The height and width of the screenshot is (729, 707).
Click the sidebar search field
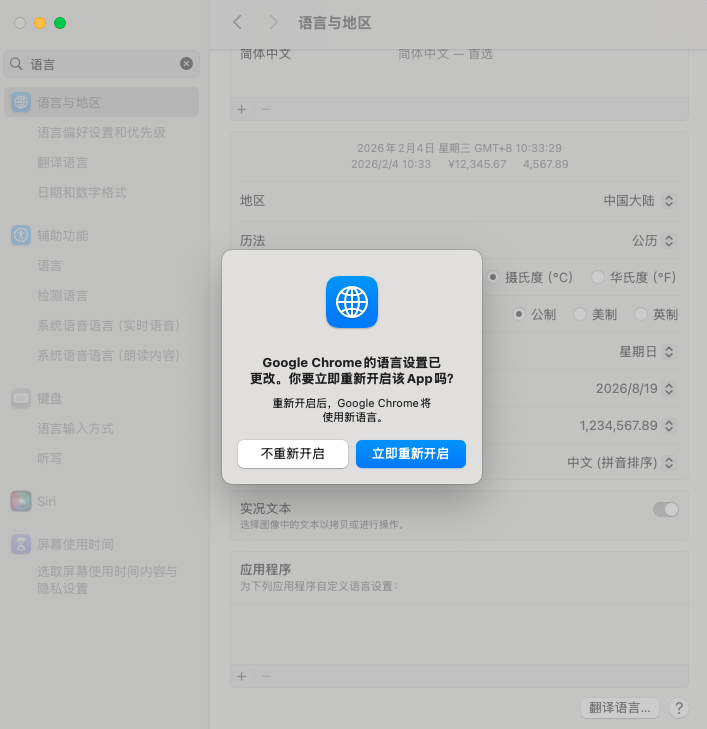coord(101,64)
